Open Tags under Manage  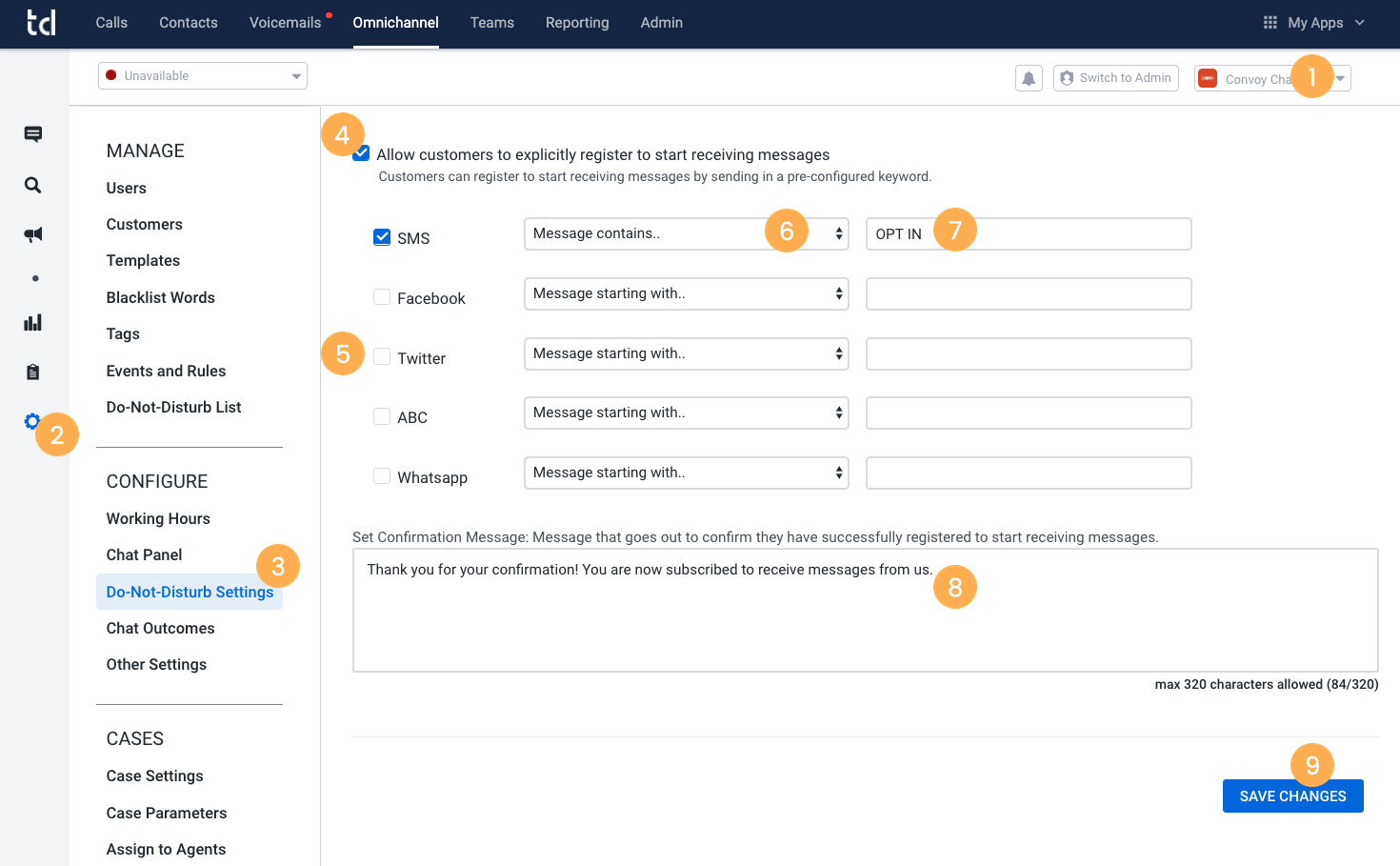click(x=123, y=333)
